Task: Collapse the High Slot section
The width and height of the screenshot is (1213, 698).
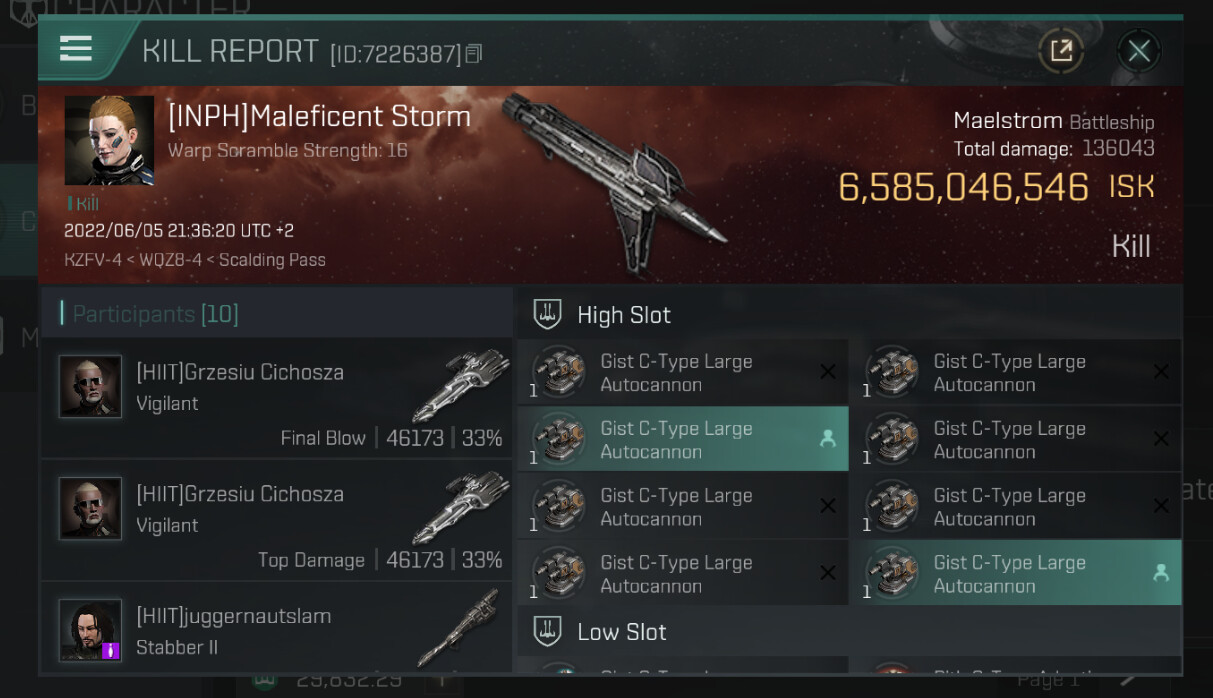Action: 623,315
